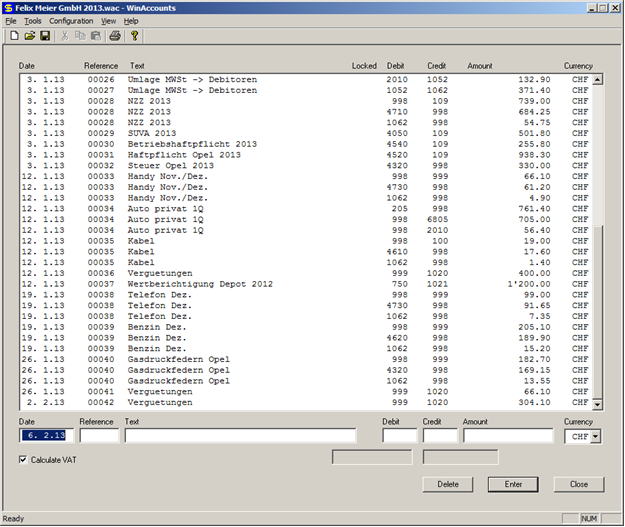The image size is (625, 527).
Task: Select Benzin Dez. row amount 15.20
Action: tap(306, 349)
